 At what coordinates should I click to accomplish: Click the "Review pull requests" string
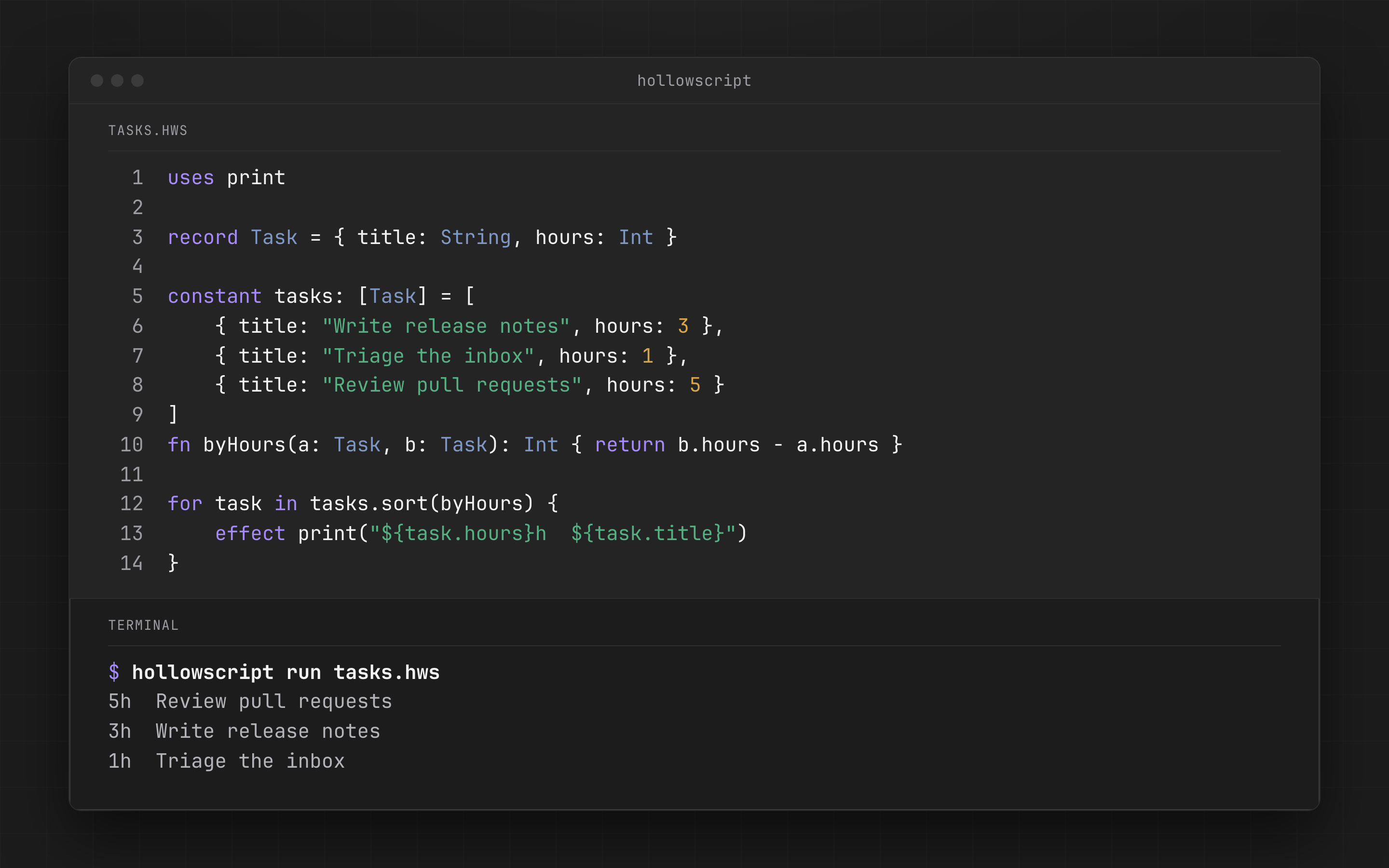pyautogui.click(x=452, y=385)
